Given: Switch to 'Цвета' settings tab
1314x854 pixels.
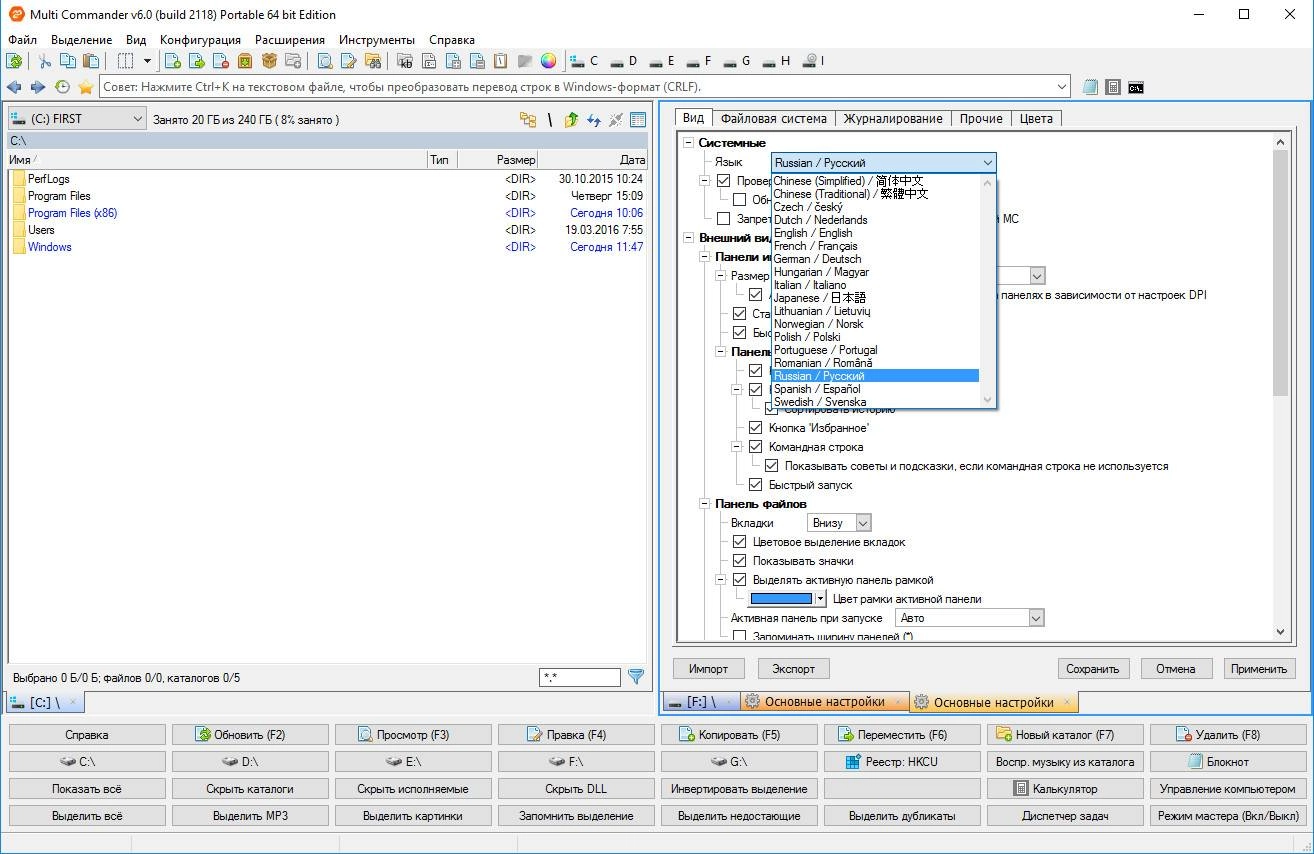Looking at the screenshot, I should tap(1036, 118).
